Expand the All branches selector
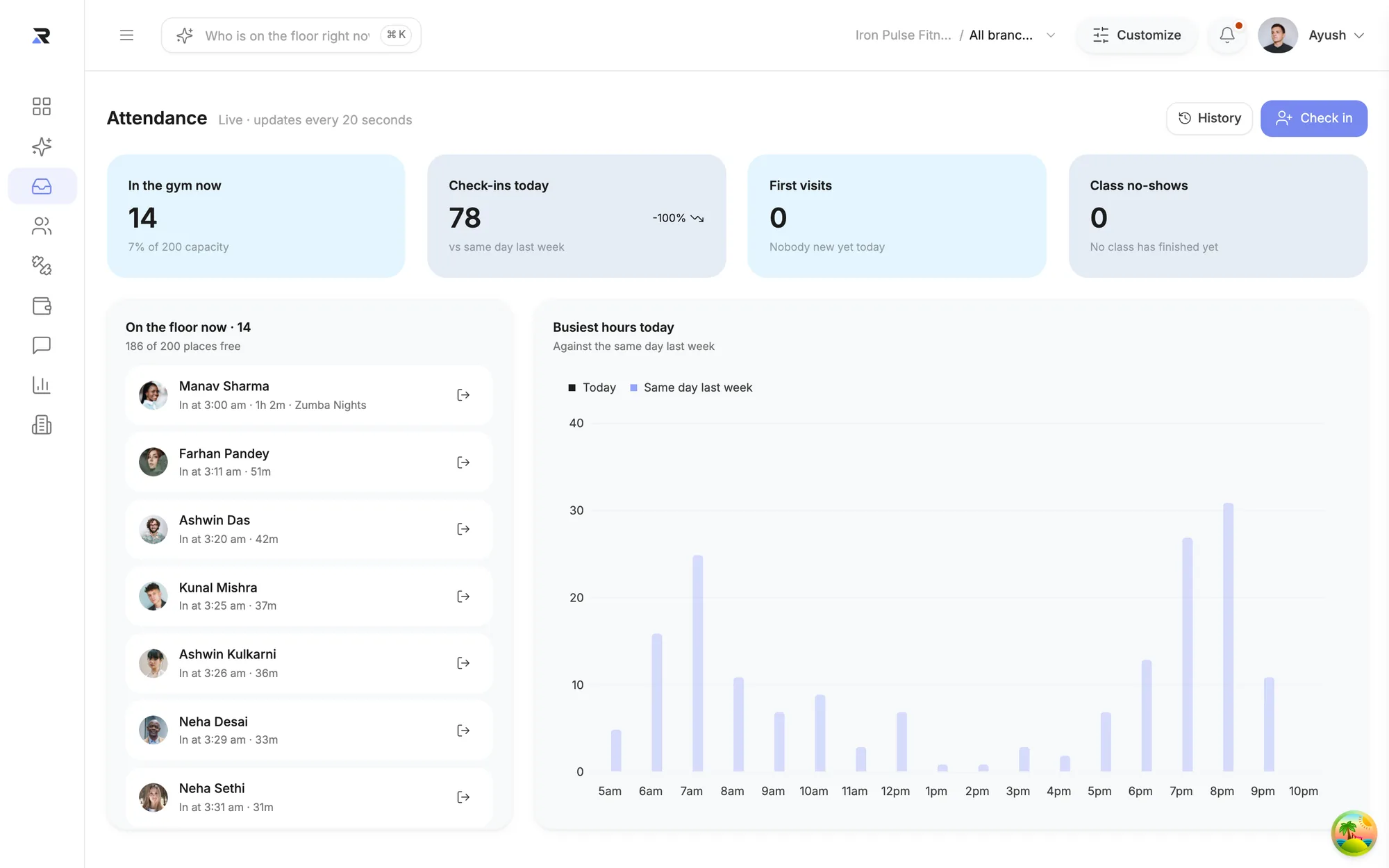Image resolution: width=1389 pixels, height=868 pixels. click(x=1013, y=35)
